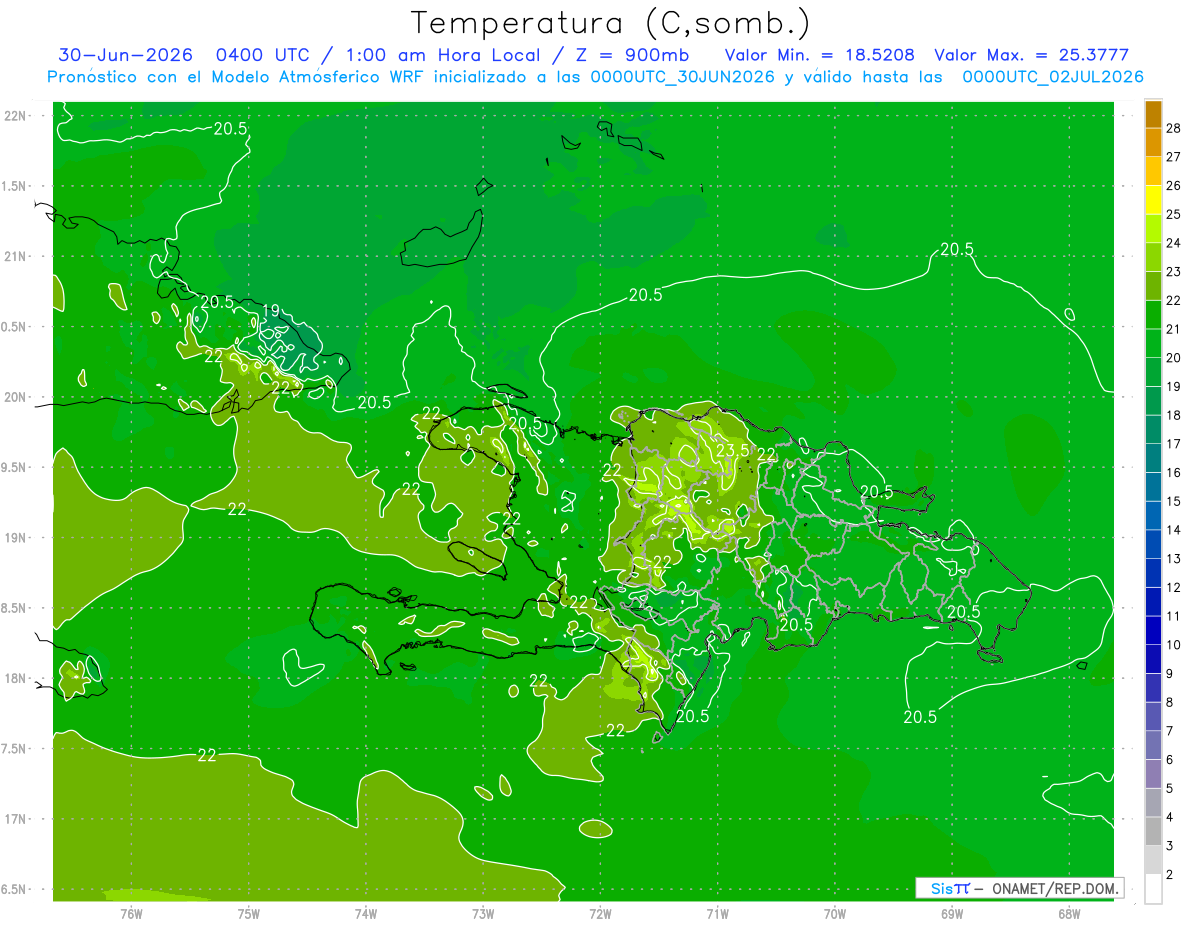1200x927 pixels.
Task: Click the blue legend swatch between 12 and 13
Action: click(1153, 573)
